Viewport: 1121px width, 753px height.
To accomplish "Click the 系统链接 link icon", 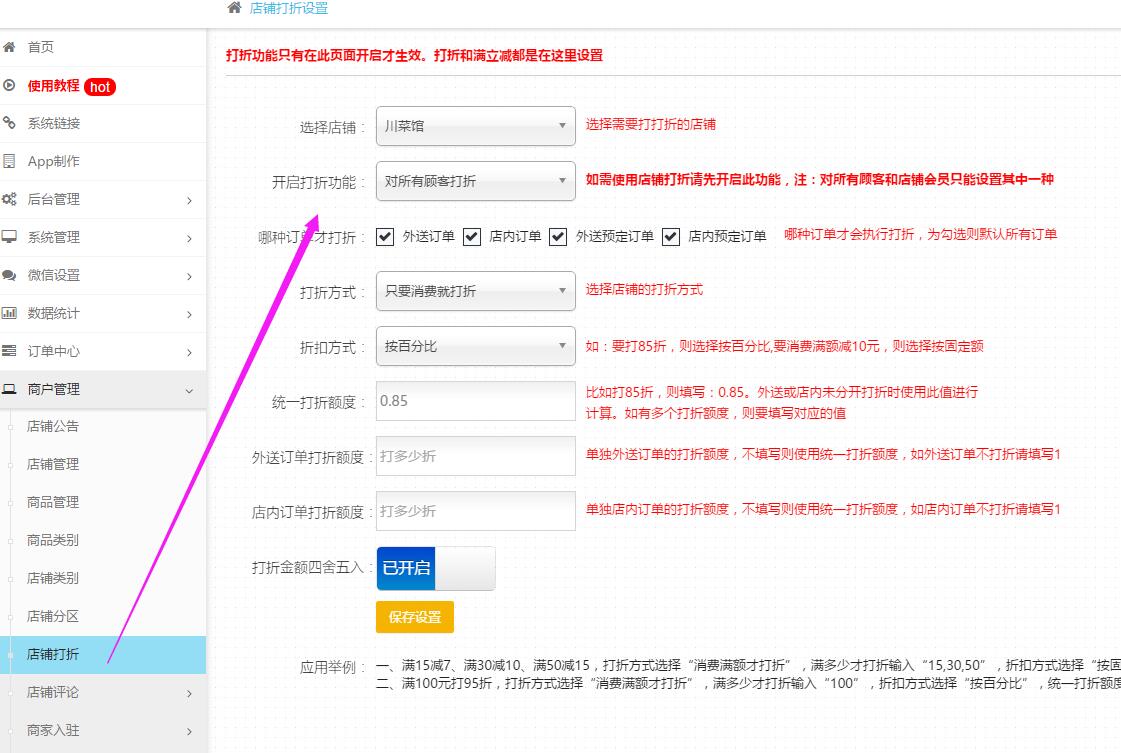I will tap(9, 123).
